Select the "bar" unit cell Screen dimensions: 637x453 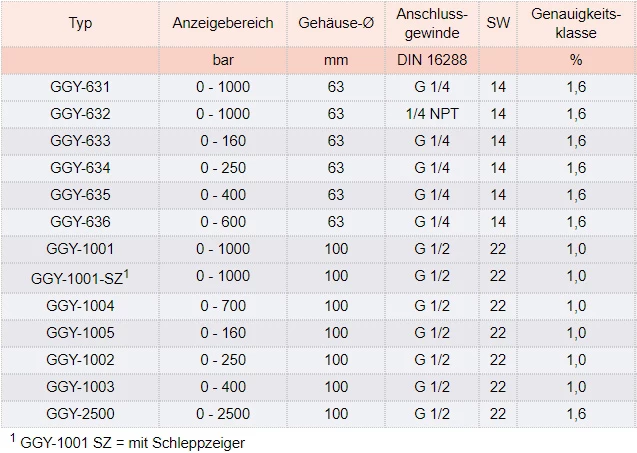[223, 60]
